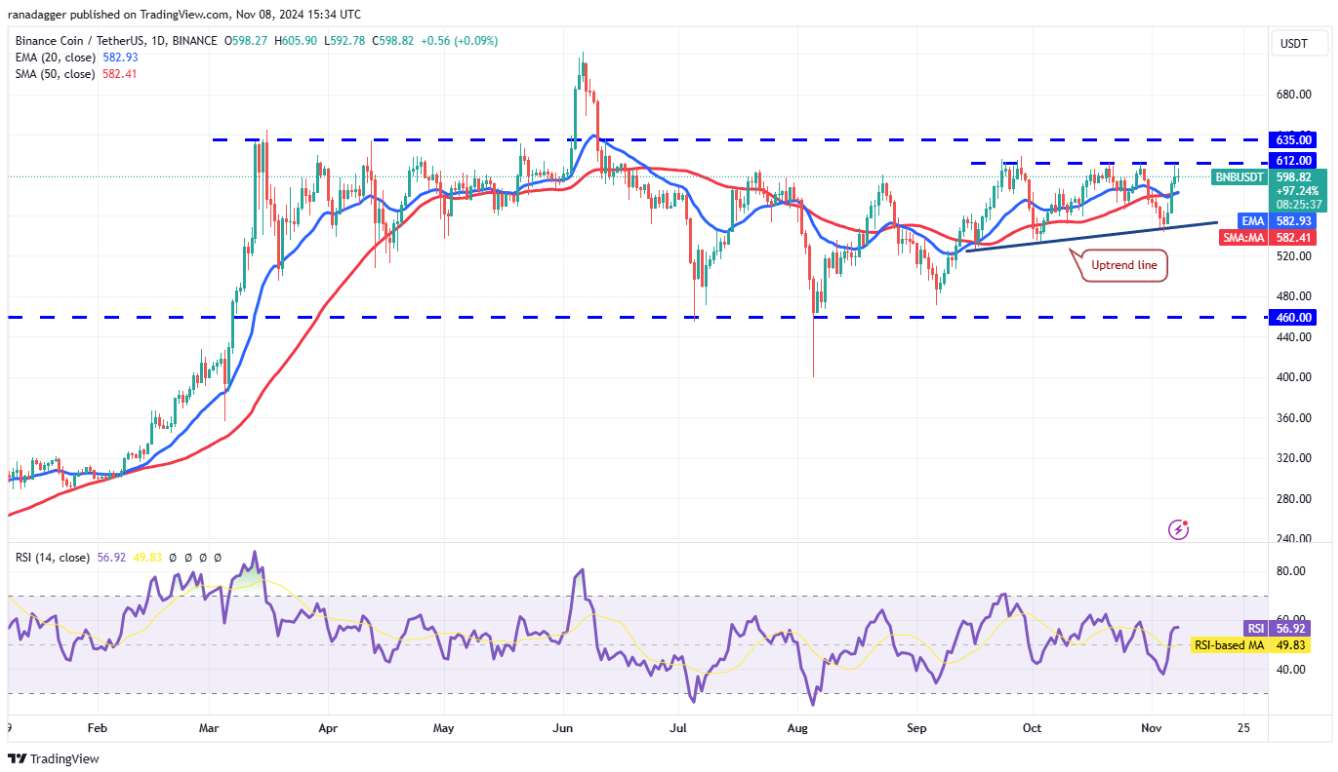This screenshot has height=772, width=1338.
Task: Click the +97.24% change label on axis
Action: pyautogui.click(x=1297, y=190)
